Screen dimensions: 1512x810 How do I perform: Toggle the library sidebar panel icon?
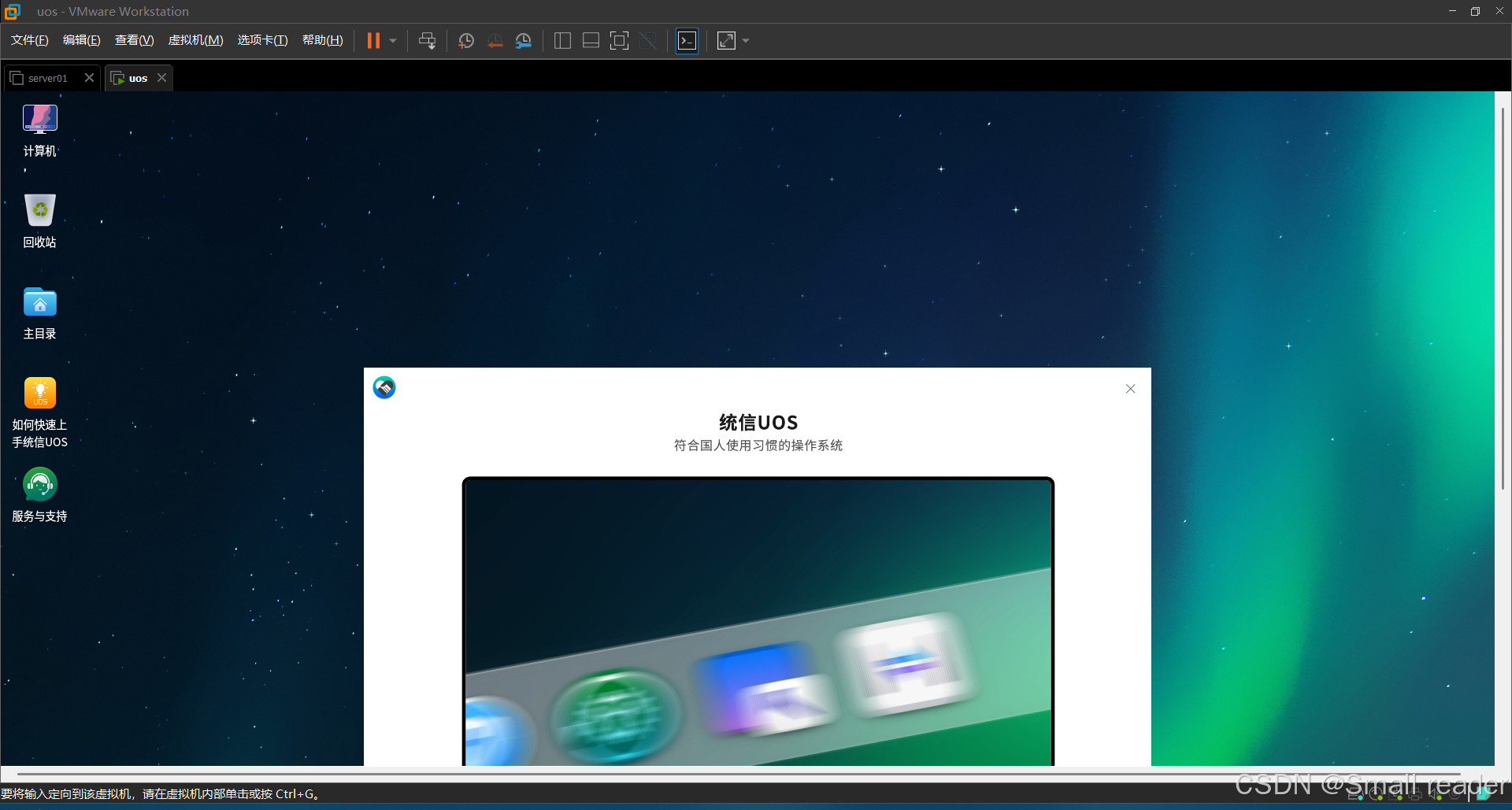(562, 41)
